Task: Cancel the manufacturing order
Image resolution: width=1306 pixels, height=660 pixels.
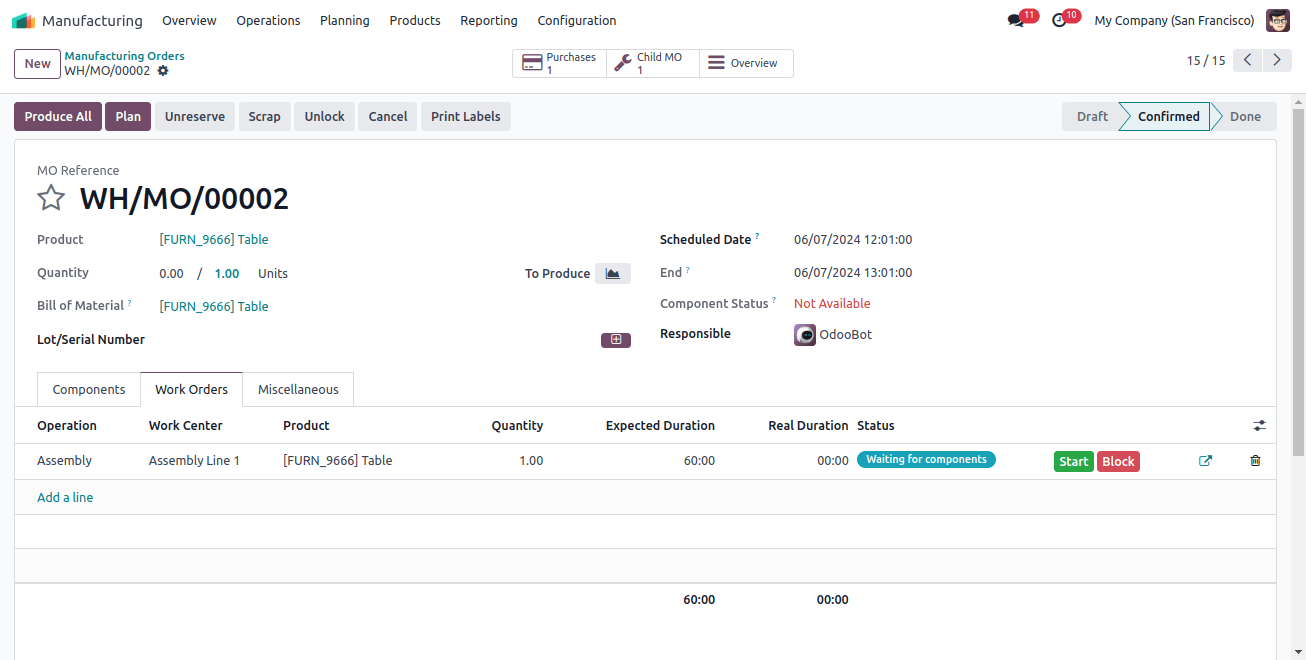Action: coord(388,117)
